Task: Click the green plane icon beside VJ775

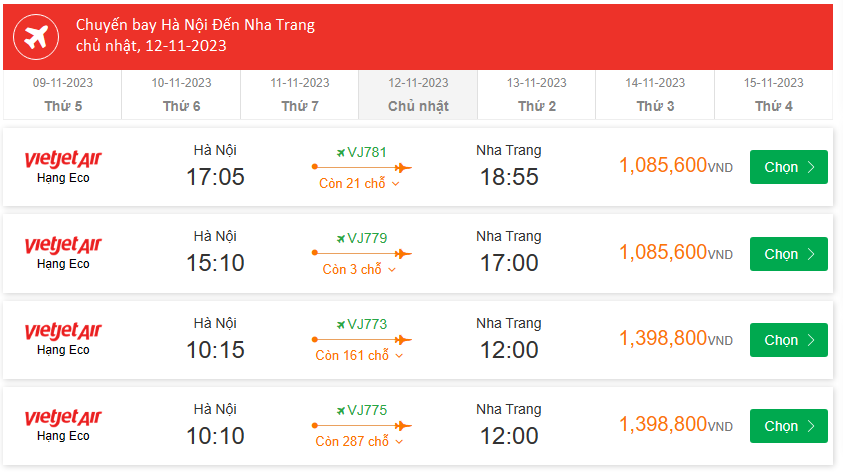Action: [341, 410]
